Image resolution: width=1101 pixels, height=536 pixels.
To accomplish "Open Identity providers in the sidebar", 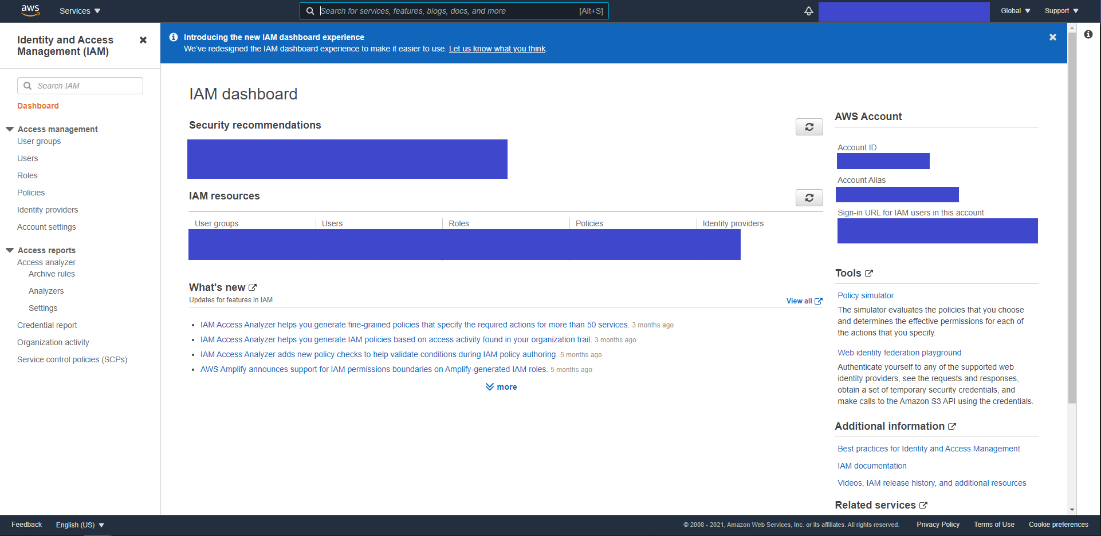I will pyautogui.click(x=48, y=210).
